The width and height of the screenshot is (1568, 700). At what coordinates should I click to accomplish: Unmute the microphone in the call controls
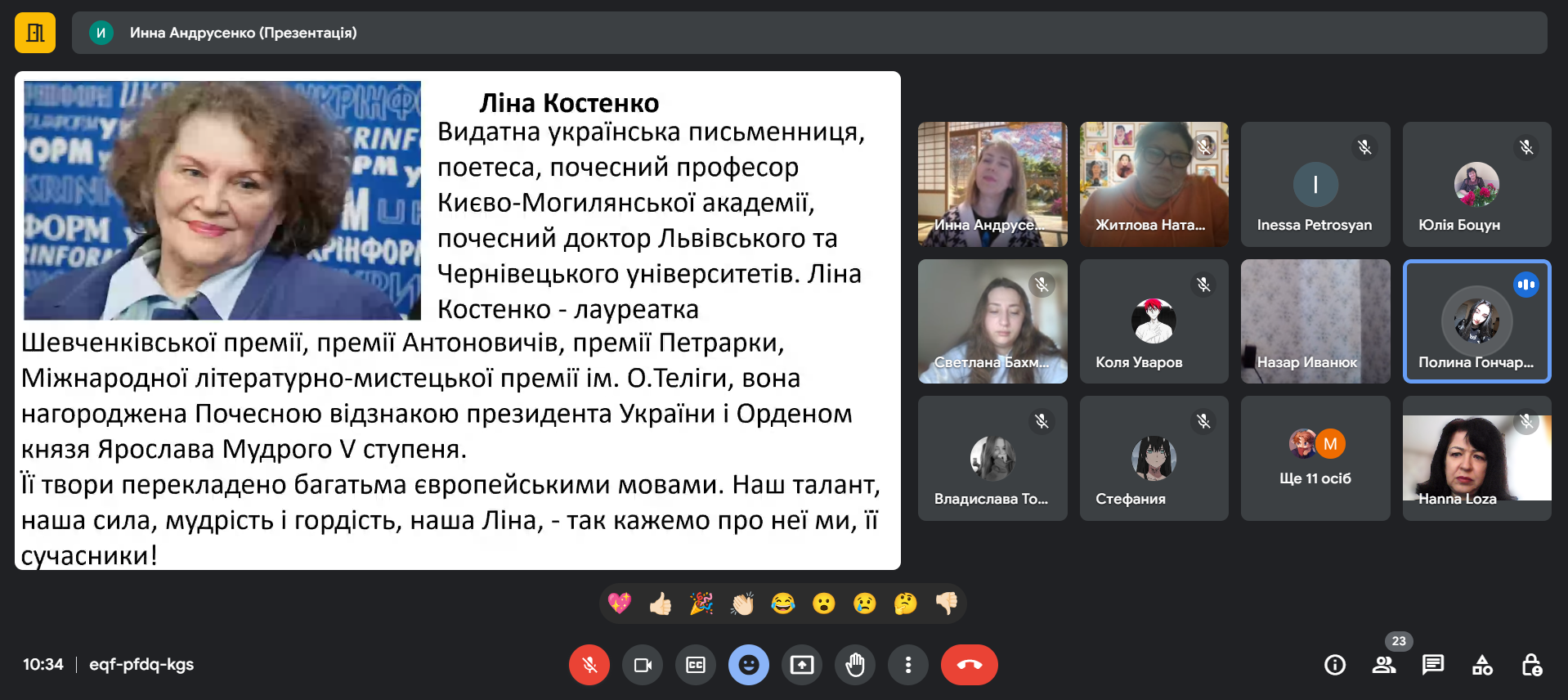coord(589,665)
